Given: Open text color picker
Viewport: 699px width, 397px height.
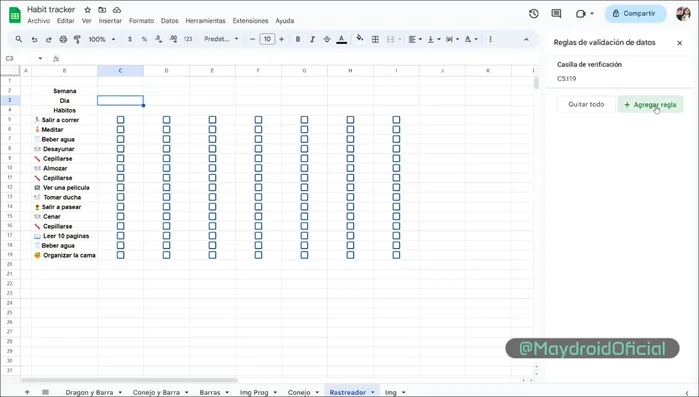Looking at the screenshot, I should click(341, 39).
